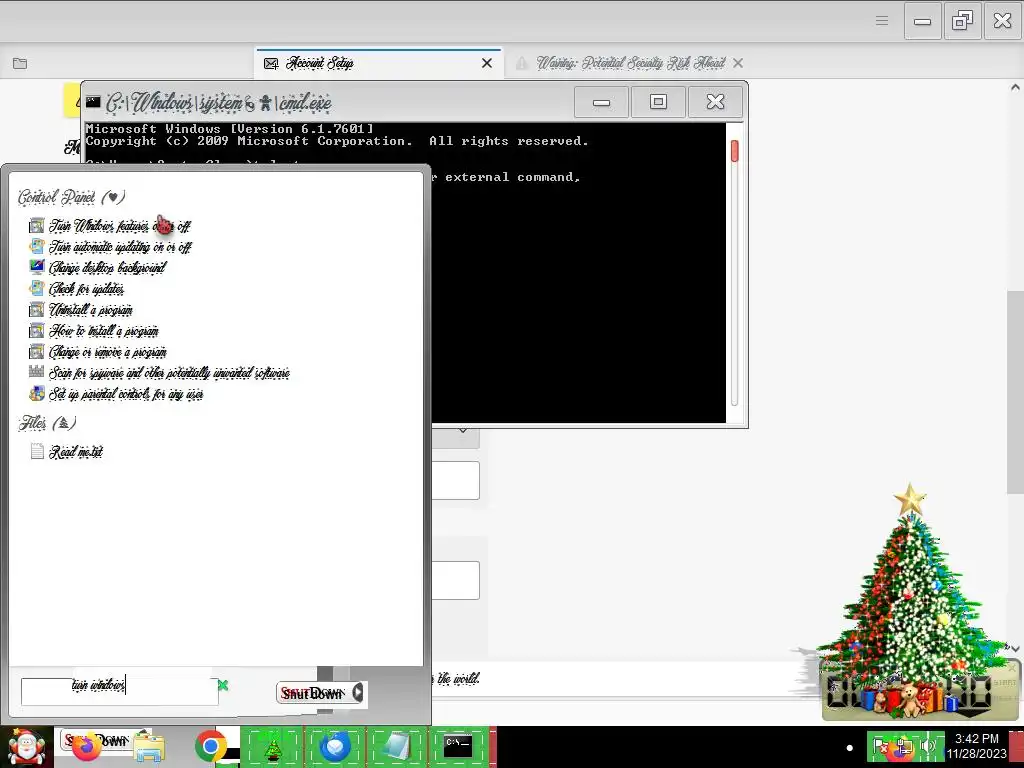The height and width of the screenshot is (768, 1024).
Task: Open the volume speaker tray icon
Action: [x=929, y=746]
